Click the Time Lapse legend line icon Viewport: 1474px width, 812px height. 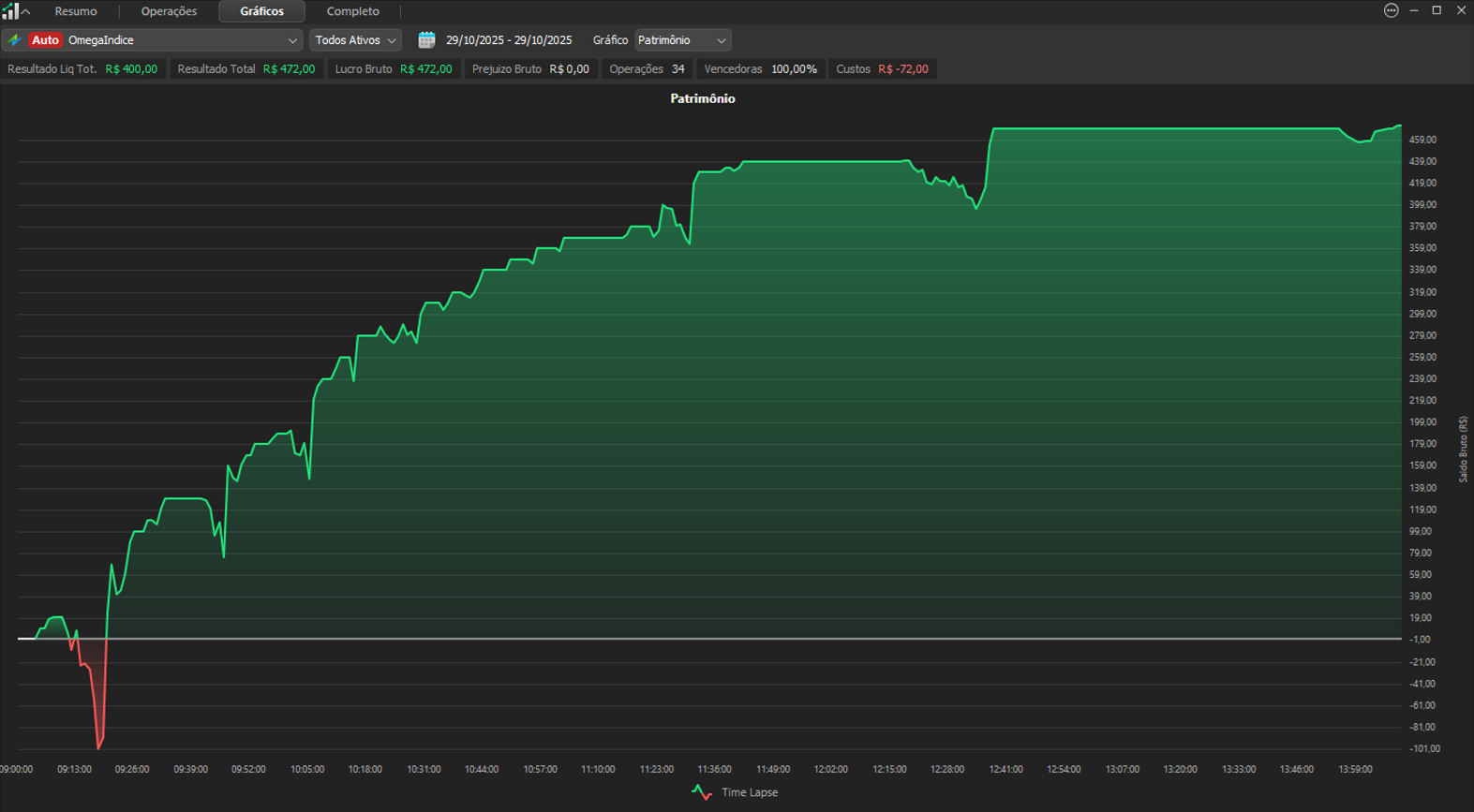coord(702,792)
